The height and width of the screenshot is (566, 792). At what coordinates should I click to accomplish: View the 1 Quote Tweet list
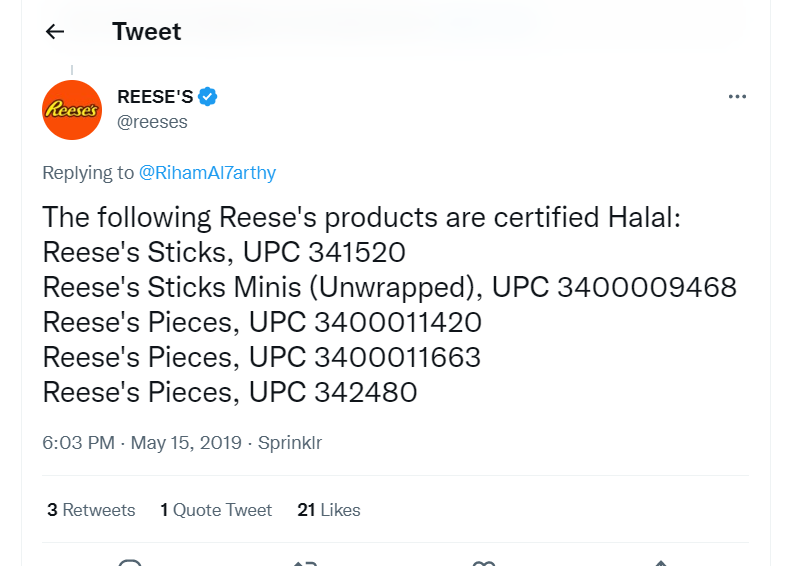click(216, 510)
